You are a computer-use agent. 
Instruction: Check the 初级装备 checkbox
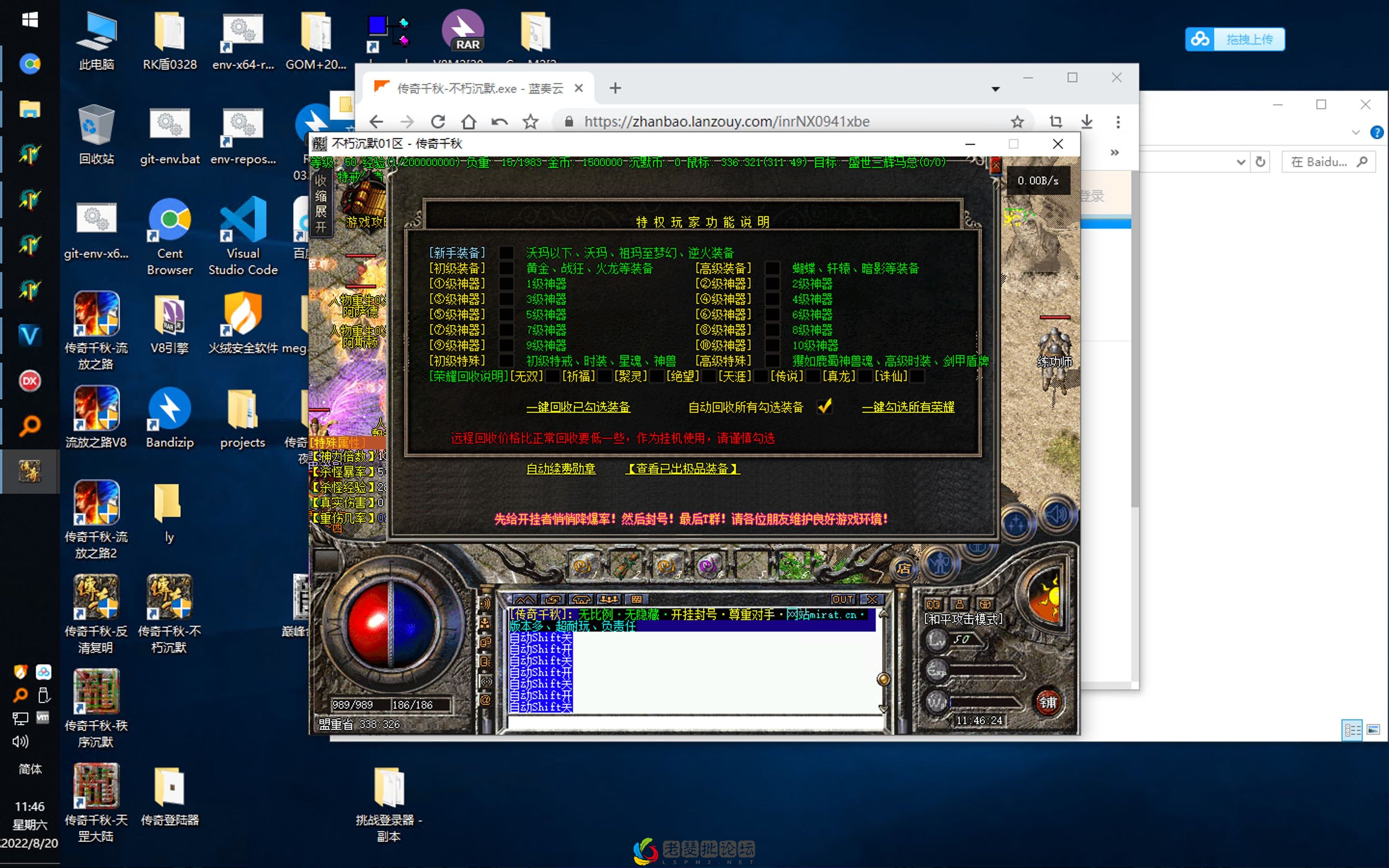click(506, 268)
